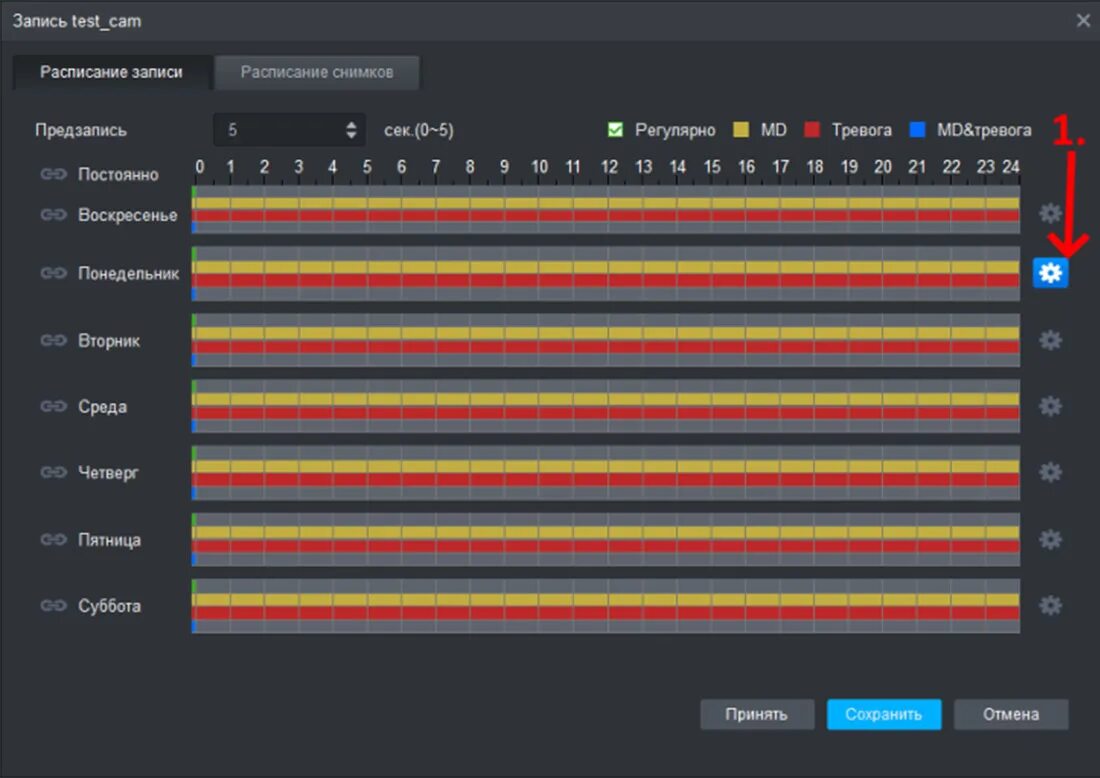Screen dimensions: 1100x778
Task: Click hour 12 on the time ruler
Action: pos(609,167)
